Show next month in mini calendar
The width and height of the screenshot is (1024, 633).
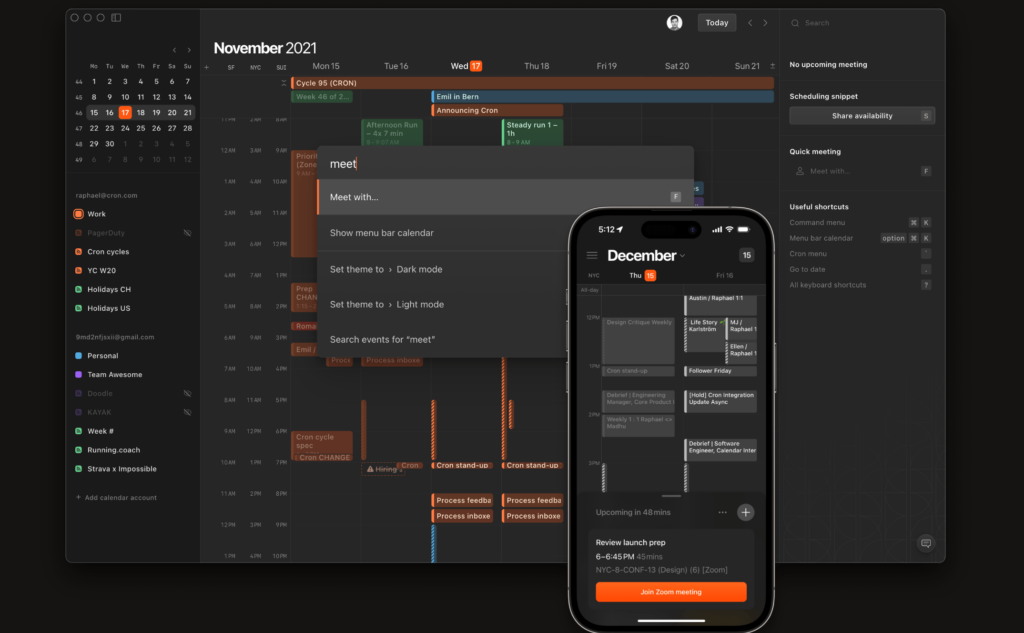point(189,50)
